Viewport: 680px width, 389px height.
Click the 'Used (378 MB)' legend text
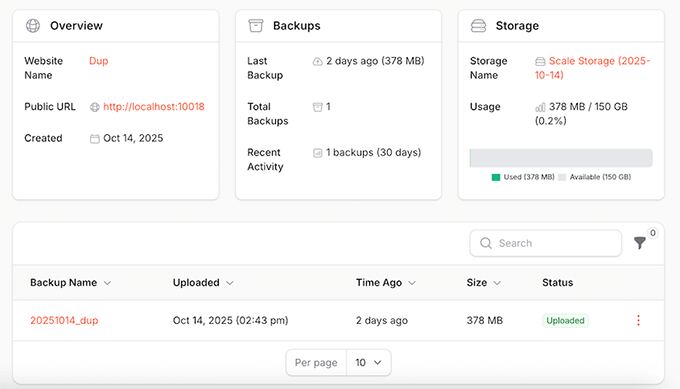click(x=529, y=177)
